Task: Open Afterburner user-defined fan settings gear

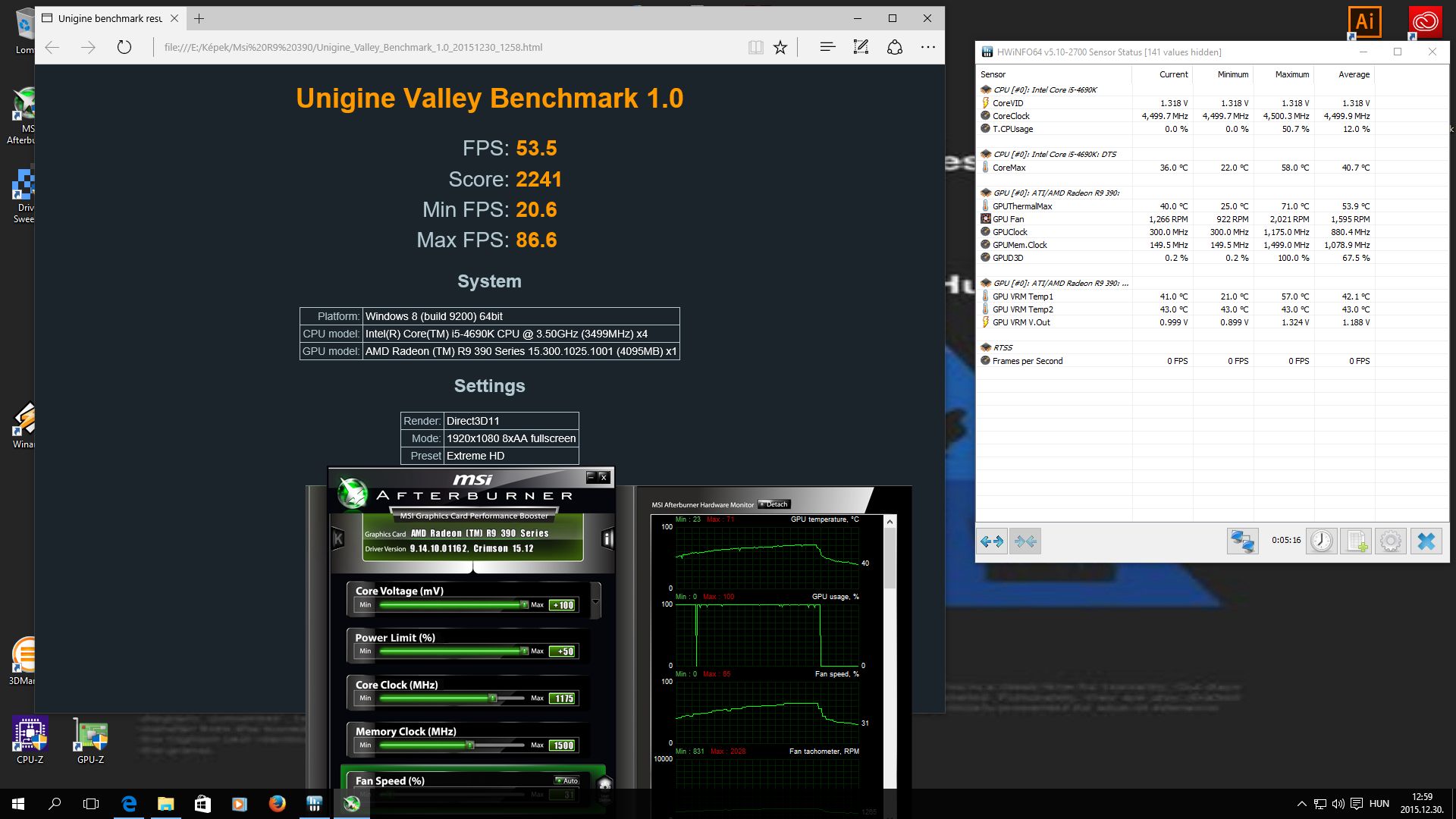Action: point(604,784)
